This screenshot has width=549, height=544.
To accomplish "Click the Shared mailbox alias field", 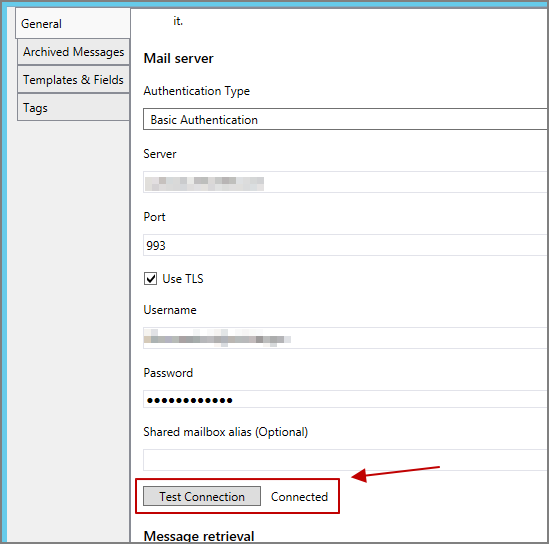I will tap(346, 460).
